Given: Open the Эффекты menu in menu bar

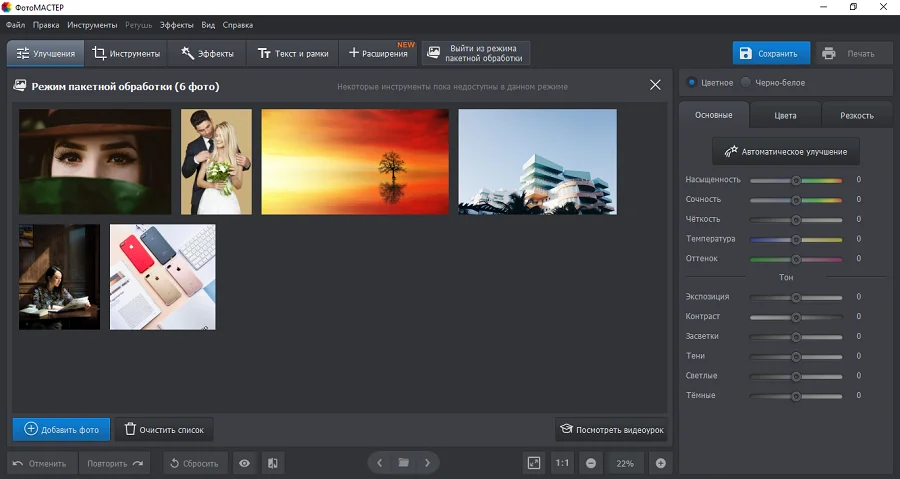Looking at the screenshot, I should point(176,24).
